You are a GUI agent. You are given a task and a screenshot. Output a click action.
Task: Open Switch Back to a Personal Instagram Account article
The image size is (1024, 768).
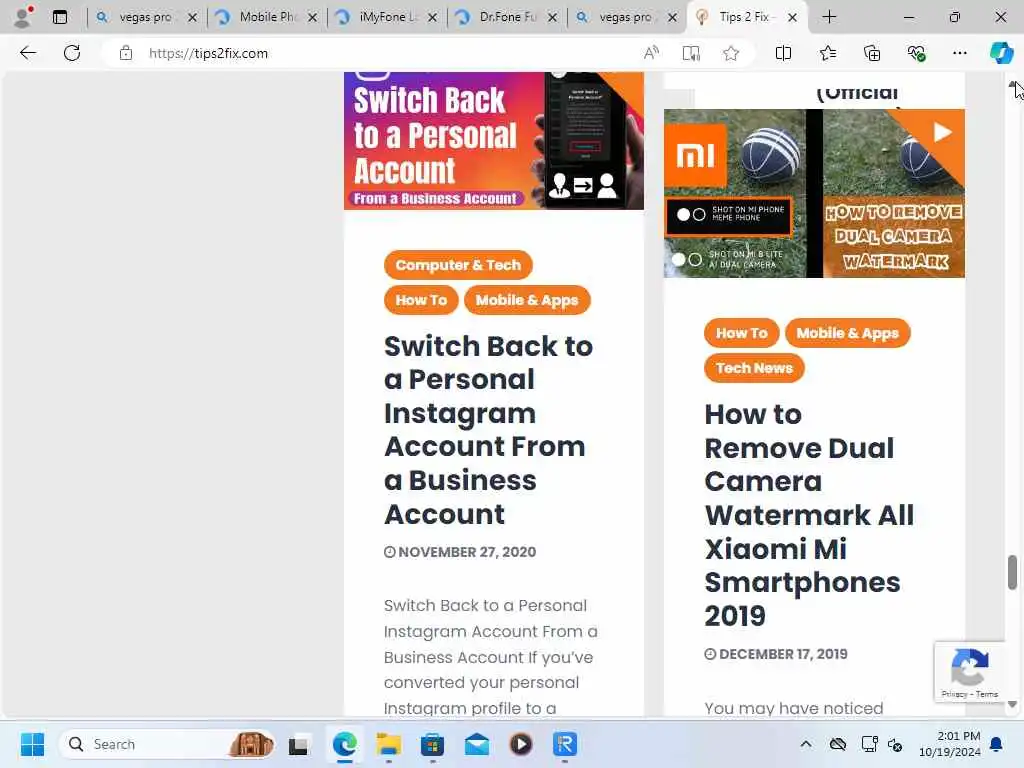click(488, 430)
